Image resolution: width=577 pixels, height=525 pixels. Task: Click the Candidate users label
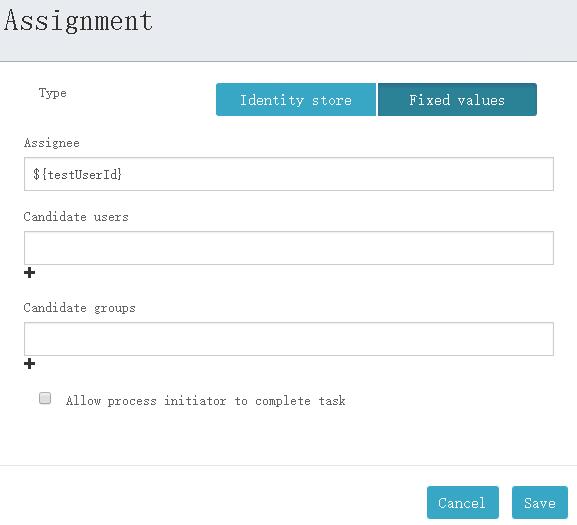pos(76,217)
